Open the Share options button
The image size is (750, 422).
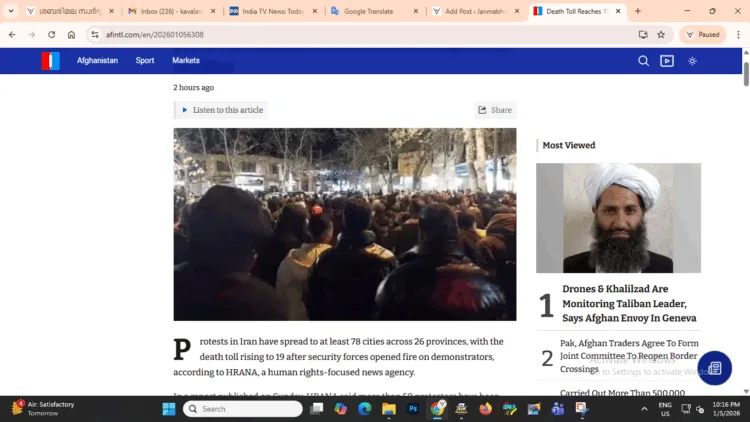[x=495, y=110]
